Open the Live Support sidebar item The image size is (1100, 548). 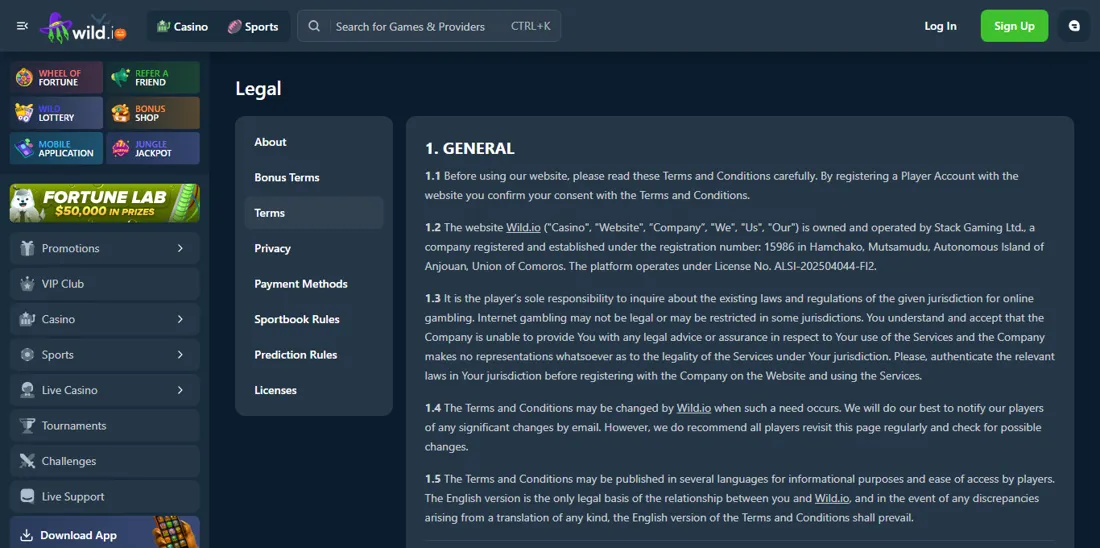click(x=105, y=497)
